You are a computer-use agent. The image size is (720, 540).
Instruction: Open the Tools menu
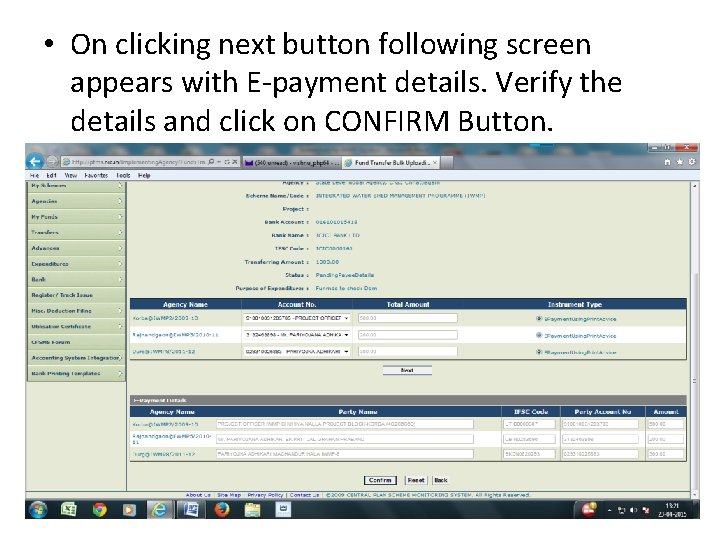click(x=123, y=175)
